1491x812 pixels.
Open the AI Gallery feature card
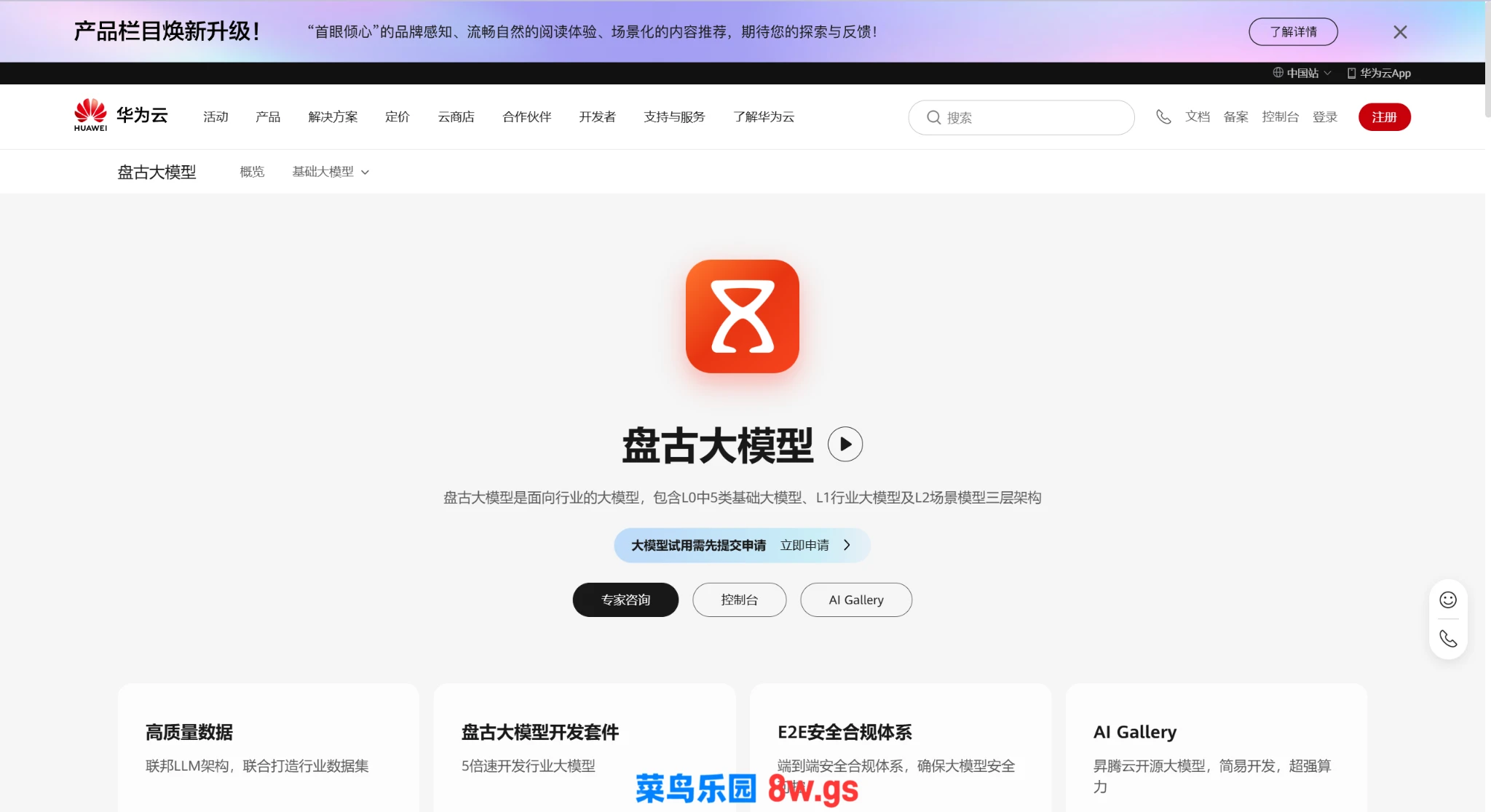coord(1217,747)
